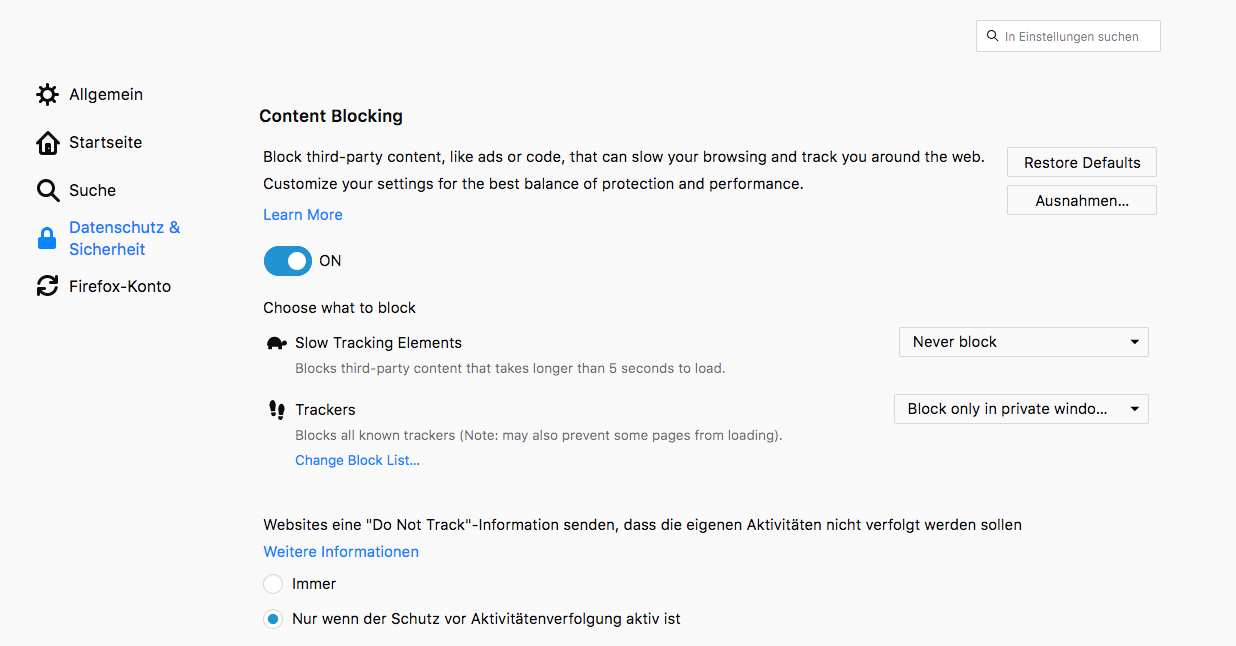Click the magnifier icon in settings search

pyautogui.click(x=992, y=36)
